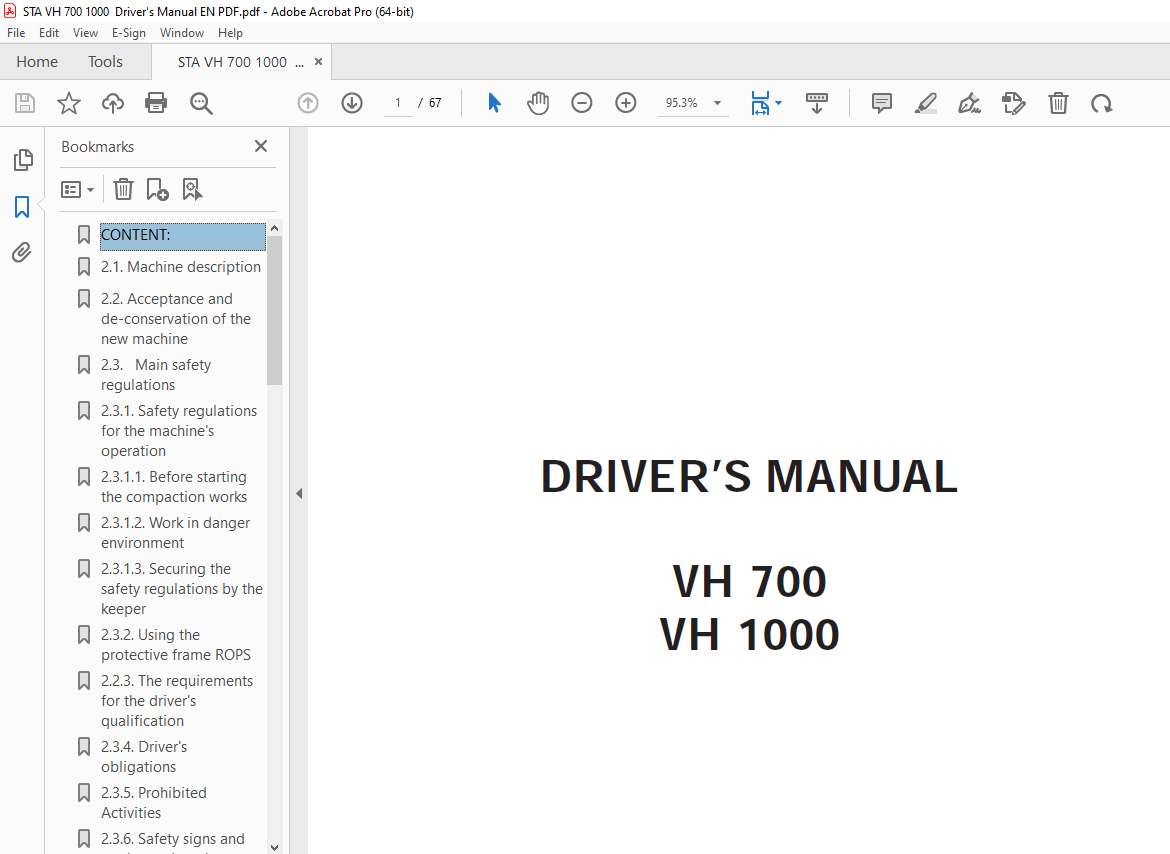Image resolution: width=1170 pixels, height=854 pixels.
Task: Click the delete trash icon in toolbar
Action: [1058, 103]
